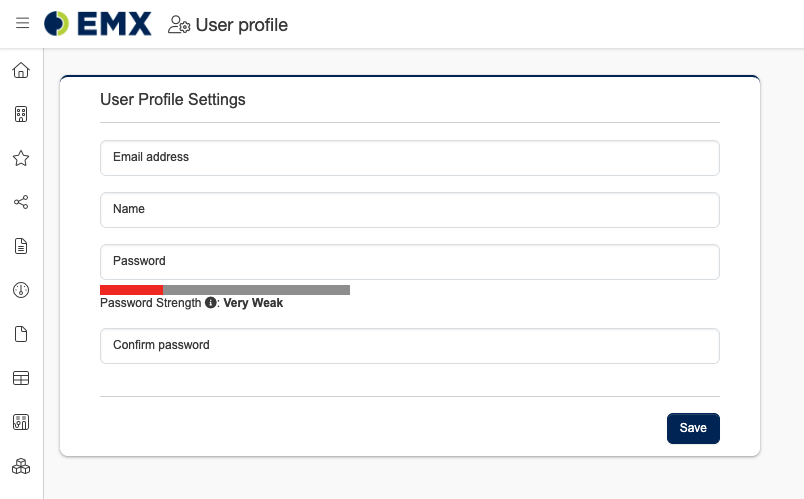Viewport: 804px width, 499px height.
Task: Open the gauge dial sidebar icon
Action: pyautogui.click(x=21, y=290)
